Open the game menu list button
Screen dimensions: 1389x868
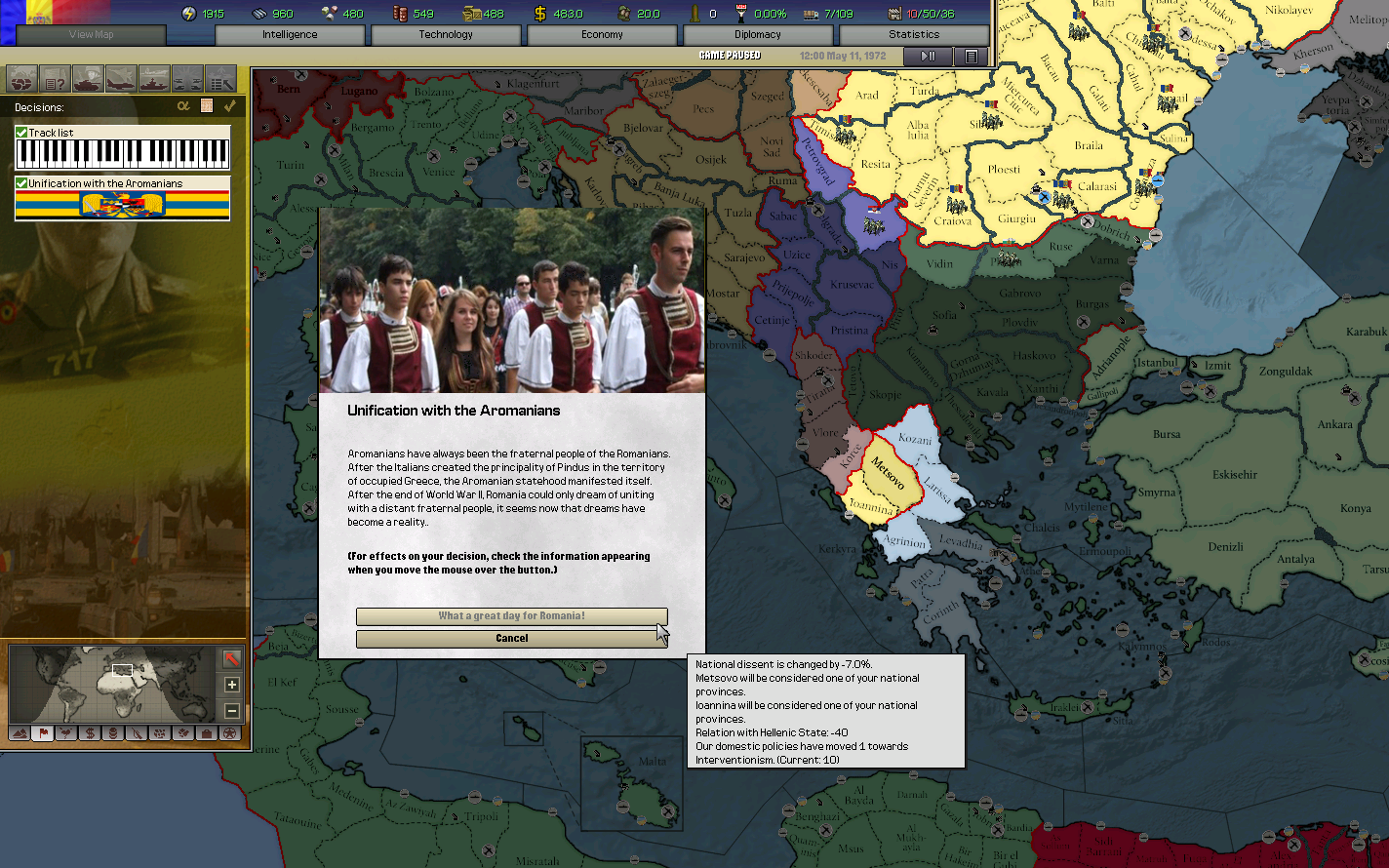971,57
